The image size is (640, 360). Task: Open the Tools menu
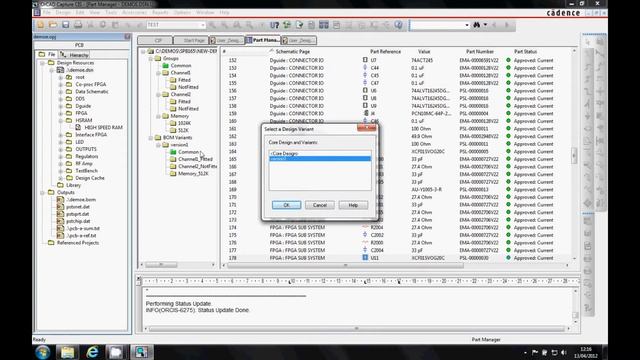(x=111, y=13)
